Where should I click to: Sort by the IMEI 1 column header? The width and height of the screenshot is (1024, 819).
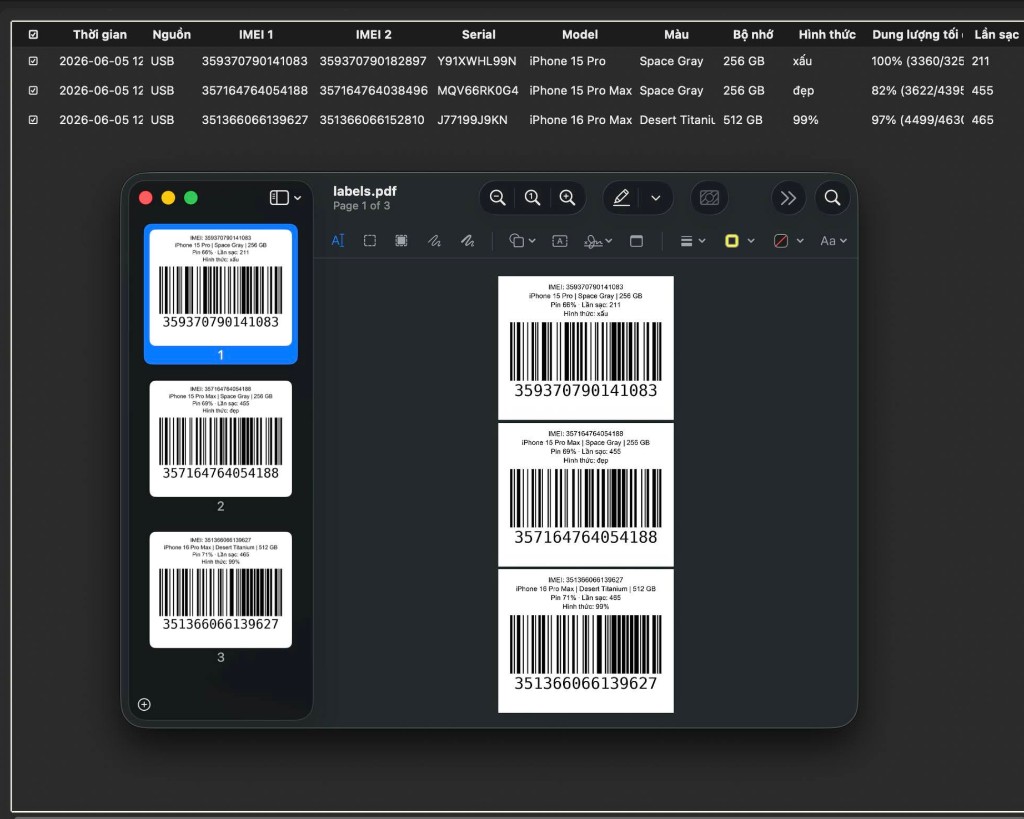point(255,35)
